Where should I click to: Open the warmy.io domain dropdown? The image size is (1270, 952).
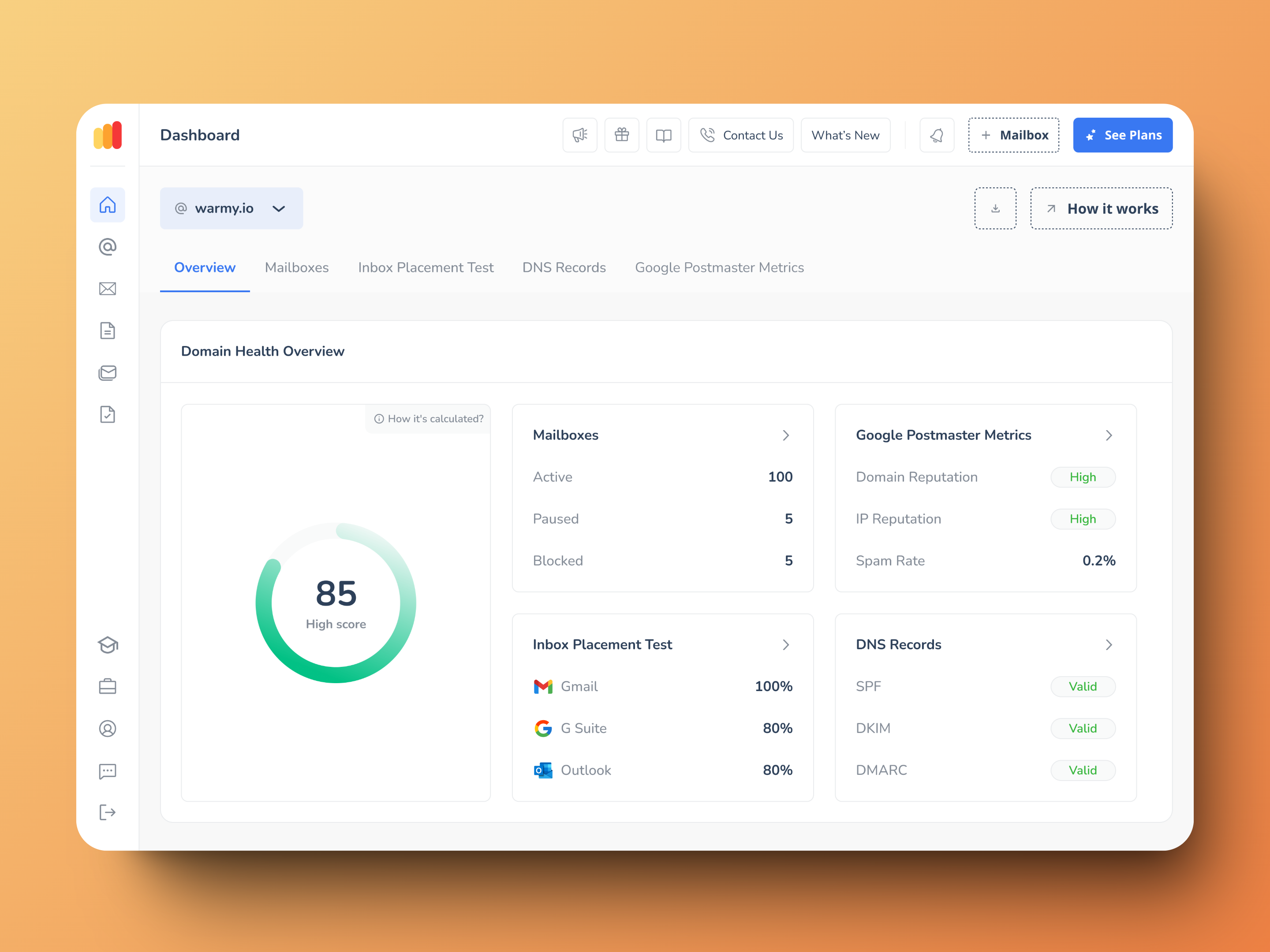tap(231, 208)
